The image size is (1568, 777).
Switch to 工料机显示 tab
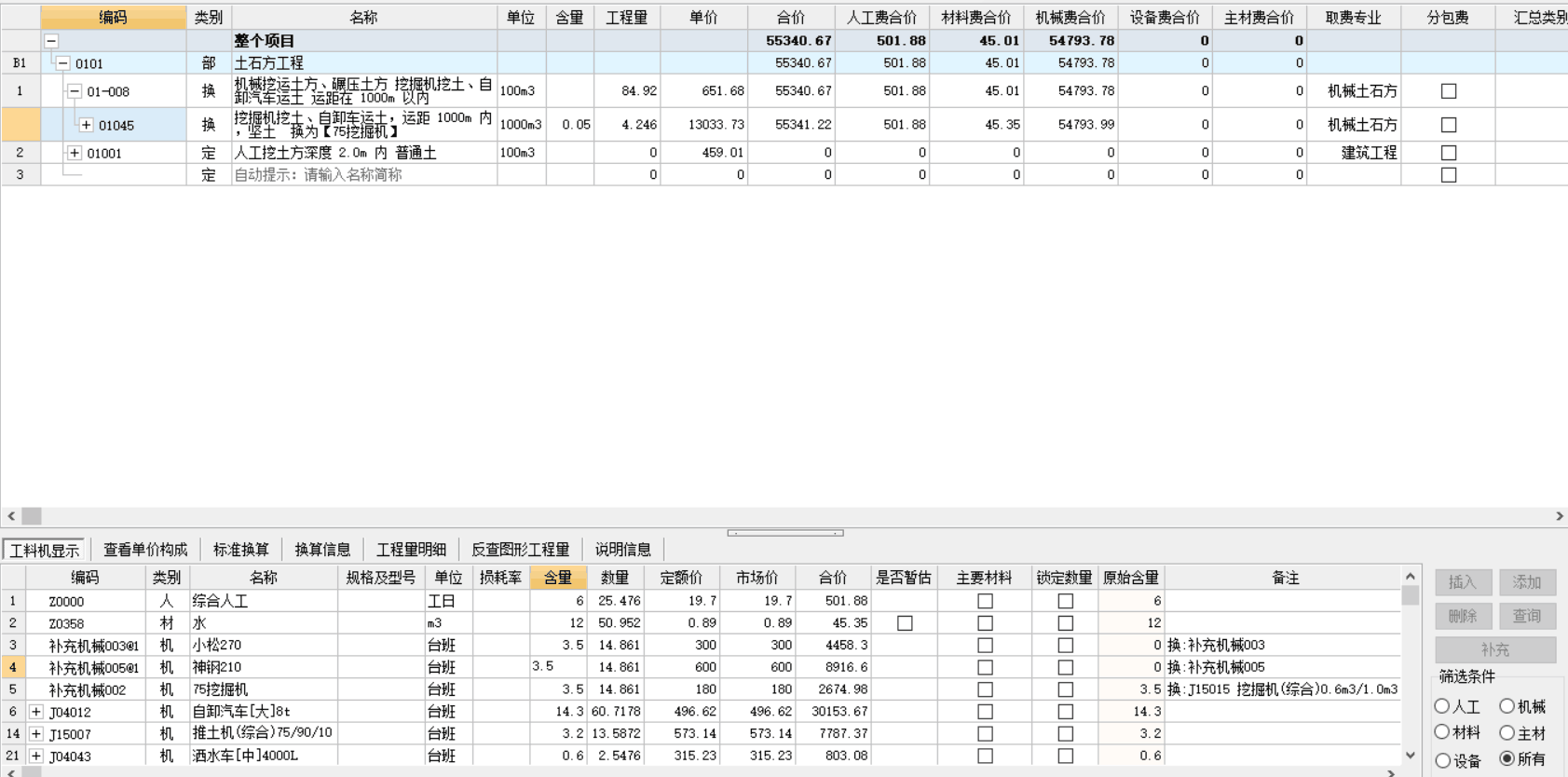[44, 551]
